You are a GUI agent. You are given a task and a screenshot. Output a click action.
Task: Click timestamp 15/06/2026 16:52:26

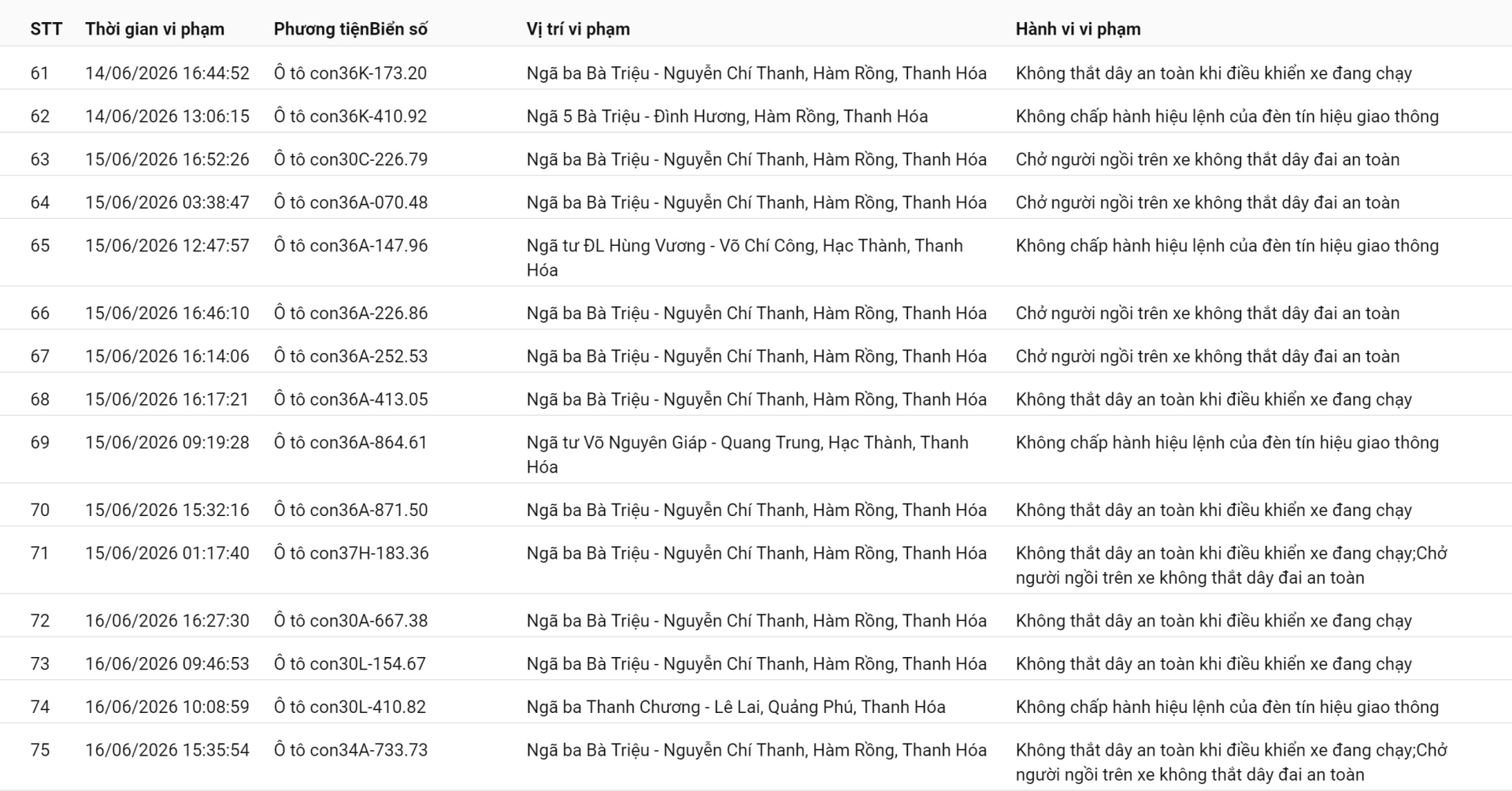click(x=167, y=159)
